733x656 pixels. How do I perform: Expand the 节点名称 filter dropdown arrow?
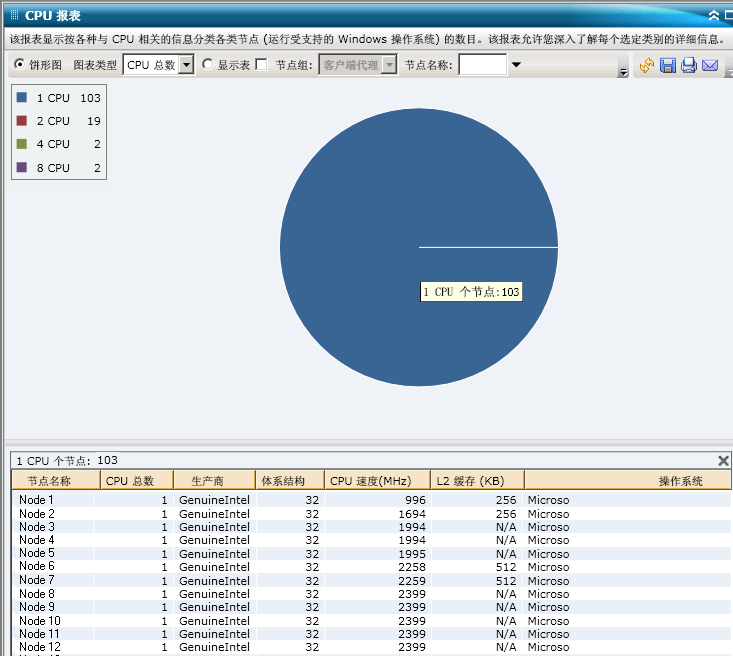(516, 65)
